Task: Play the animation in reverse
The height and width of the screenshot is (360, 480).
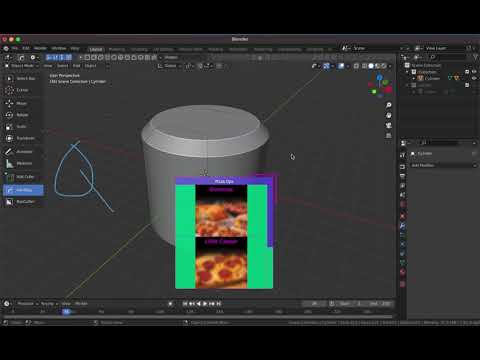Action: tap(199, 304)
